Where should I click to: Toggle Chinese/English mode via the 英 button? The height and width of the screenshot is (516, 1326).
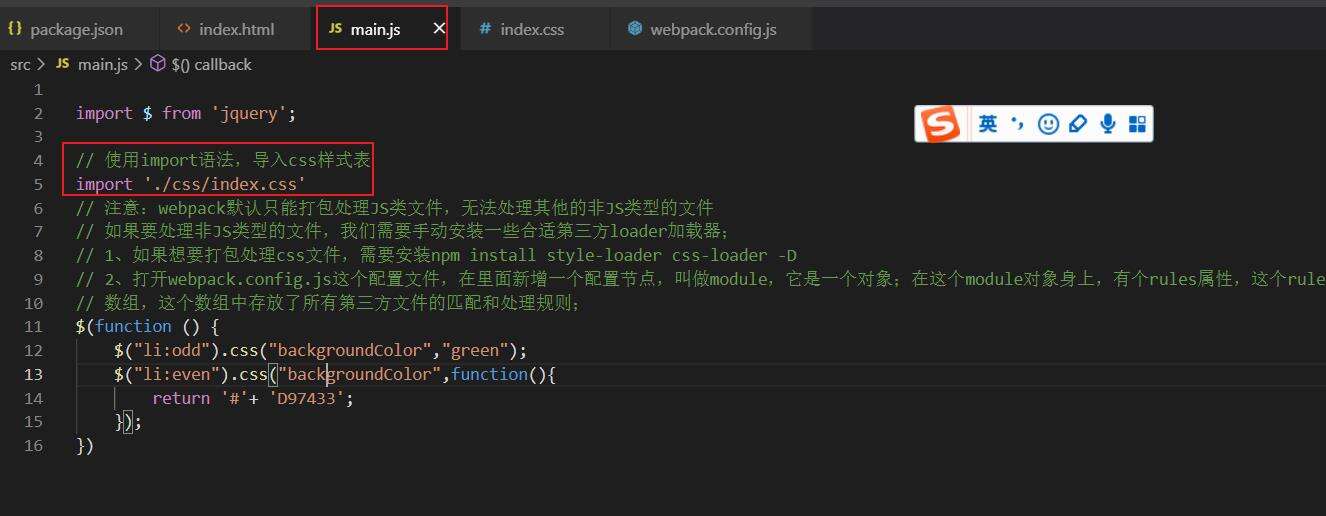988,124
